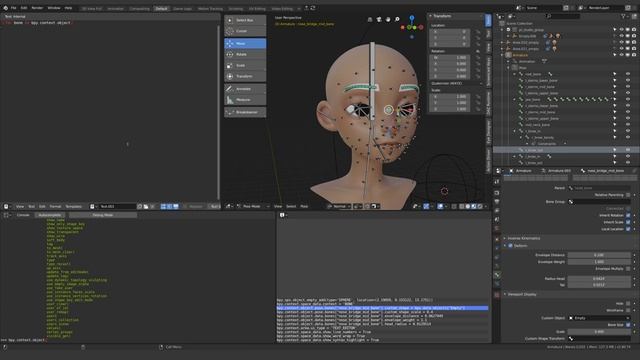The height and width of the screenshot is (360, 640).
Task: Click the new text file icon
Action: [x=140, y=207]
